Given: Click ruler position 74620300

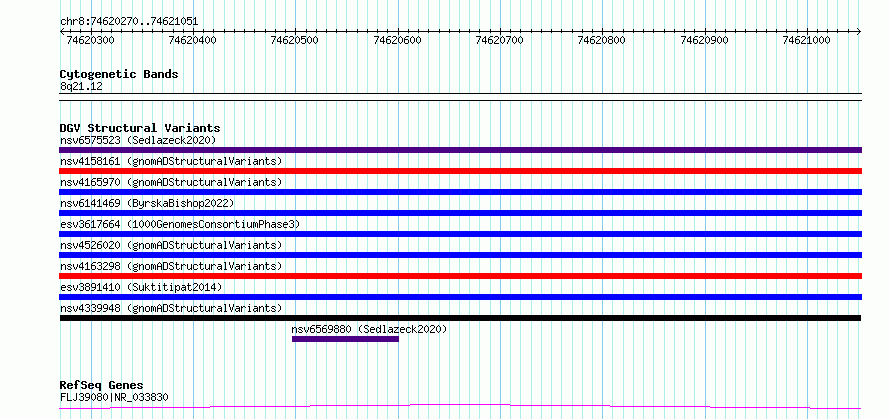Looking at the screenshot, I should pos(90,40).
